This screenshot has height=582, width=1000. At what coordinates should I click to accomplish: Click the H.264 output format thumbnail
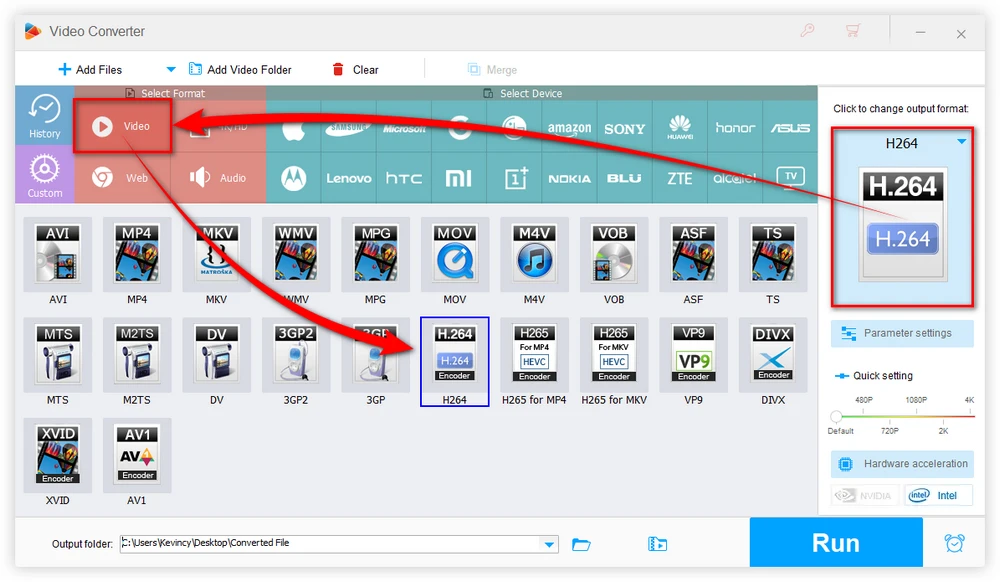[x=902, y=223]
